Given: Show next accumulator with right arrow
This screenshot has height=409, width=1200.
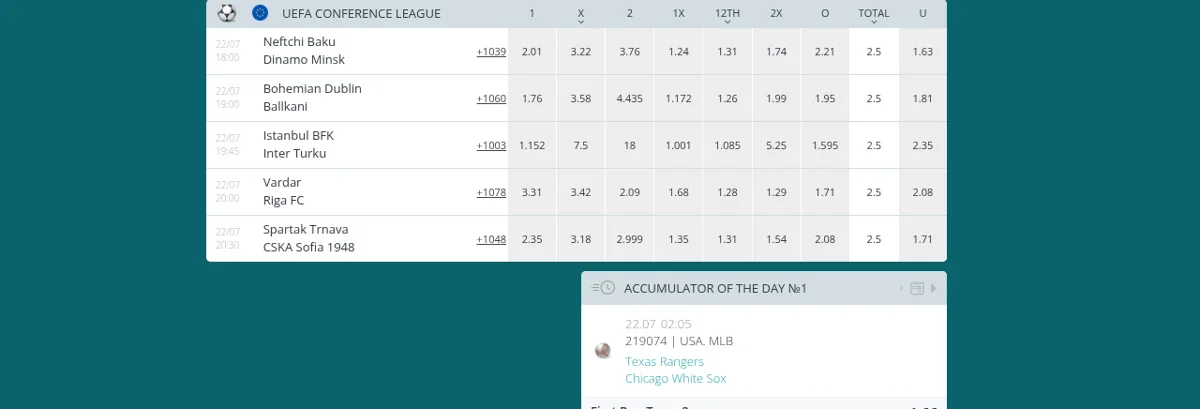Looking at the screenshot, I should (x=934, y=288).
